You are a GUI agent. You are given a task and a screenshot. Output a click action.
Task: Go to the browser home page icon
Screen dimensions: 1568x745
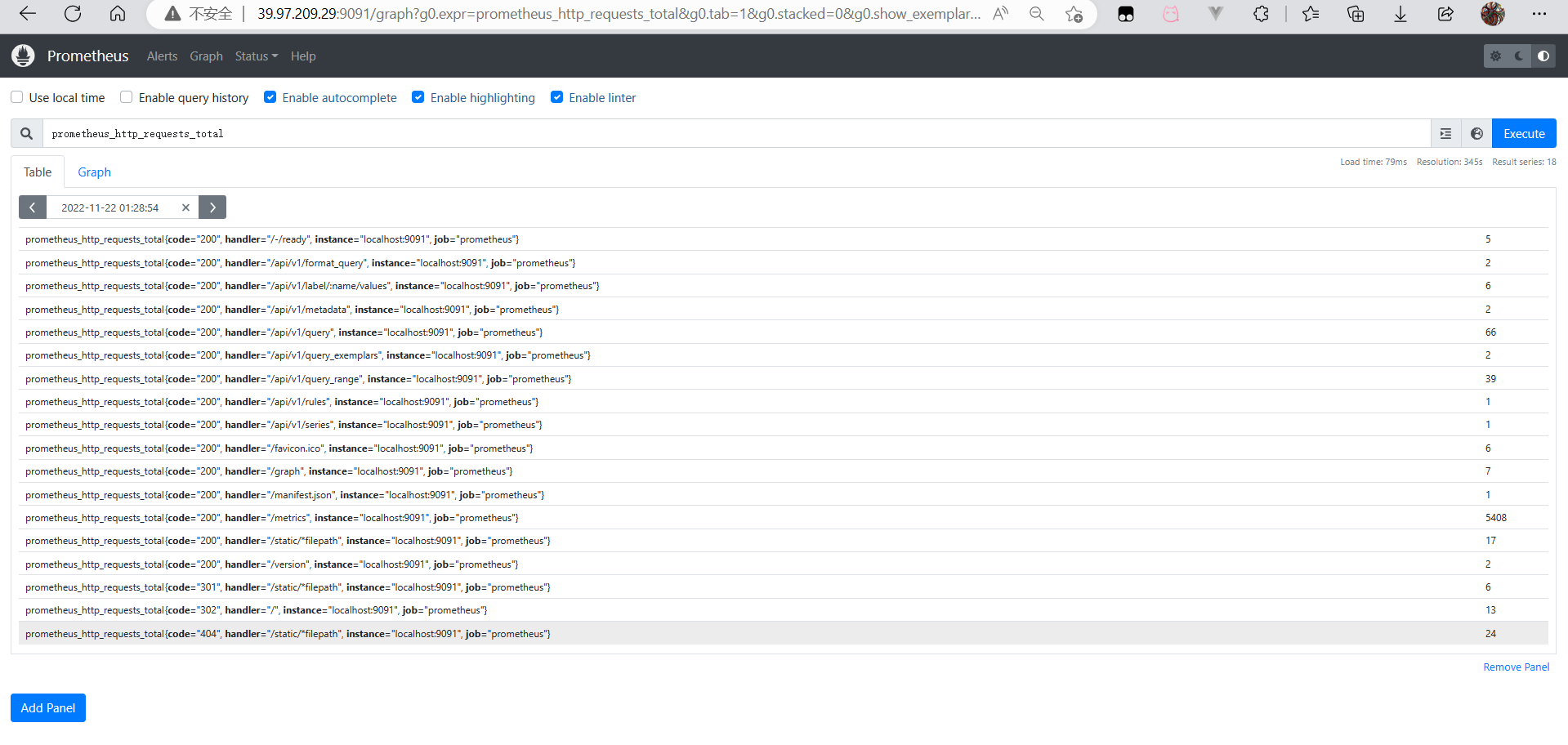click(x=118, y=14)
